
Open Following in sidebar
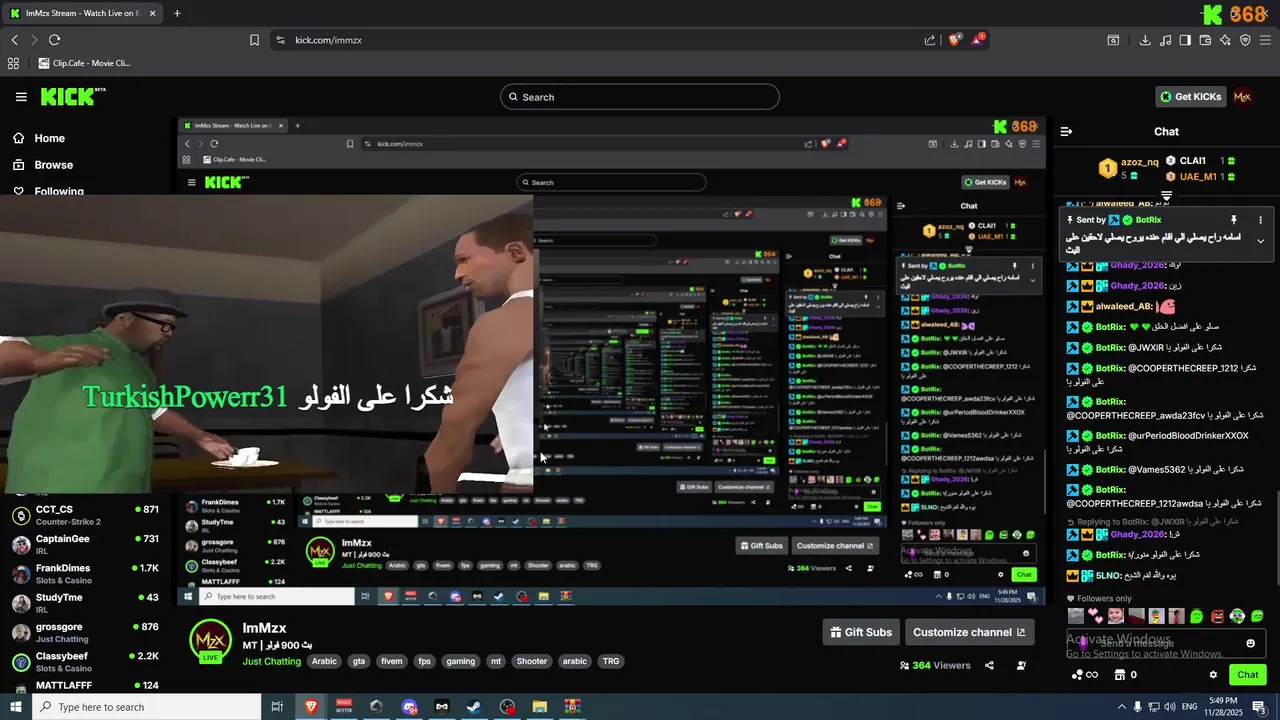click(x=48, y=191)
